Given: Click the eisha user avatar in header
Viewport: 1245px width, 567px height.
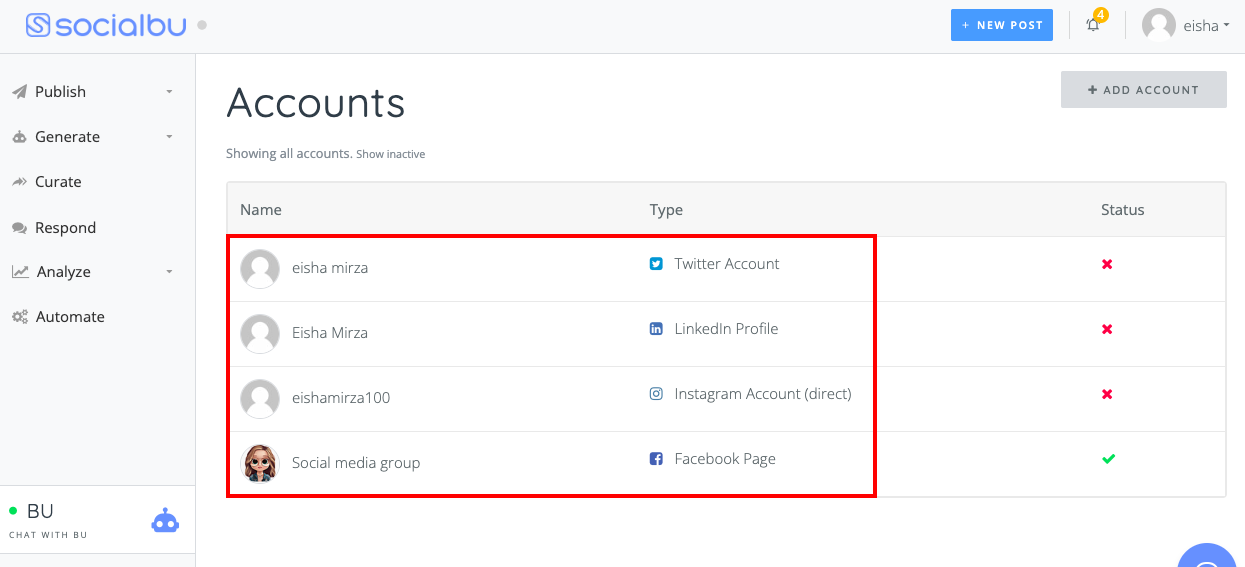Looking at the screenshot, I should [x=1158, y=25].
